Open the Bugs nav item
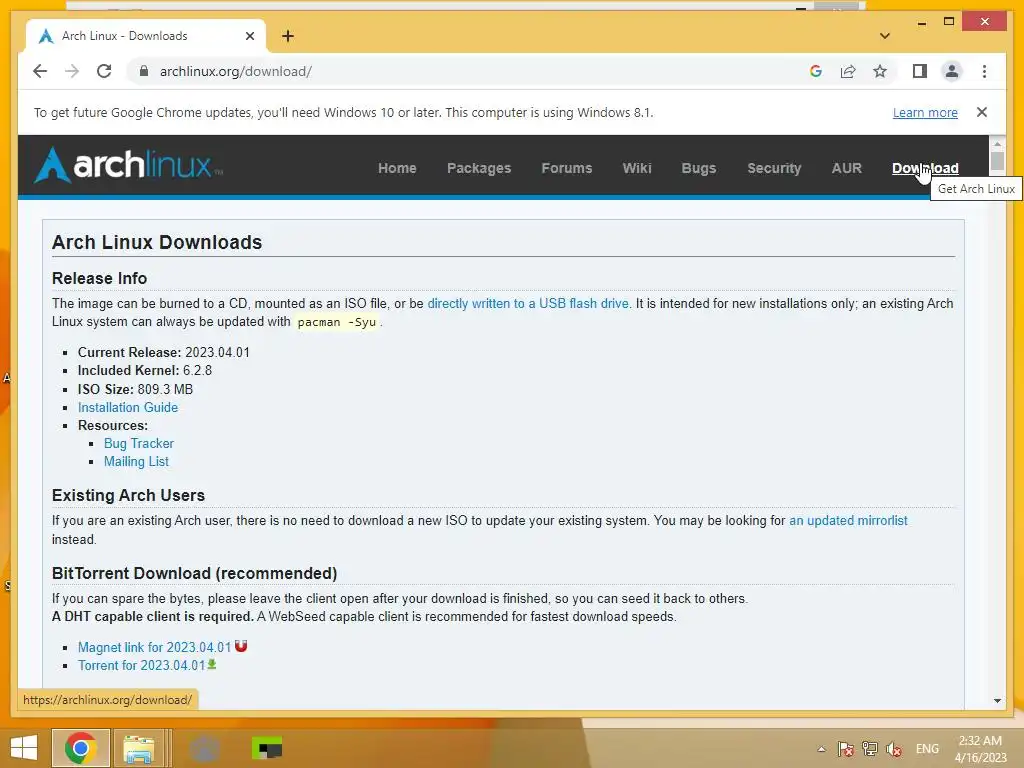This screenshot has width=1024, height=768. click(699, 168)
